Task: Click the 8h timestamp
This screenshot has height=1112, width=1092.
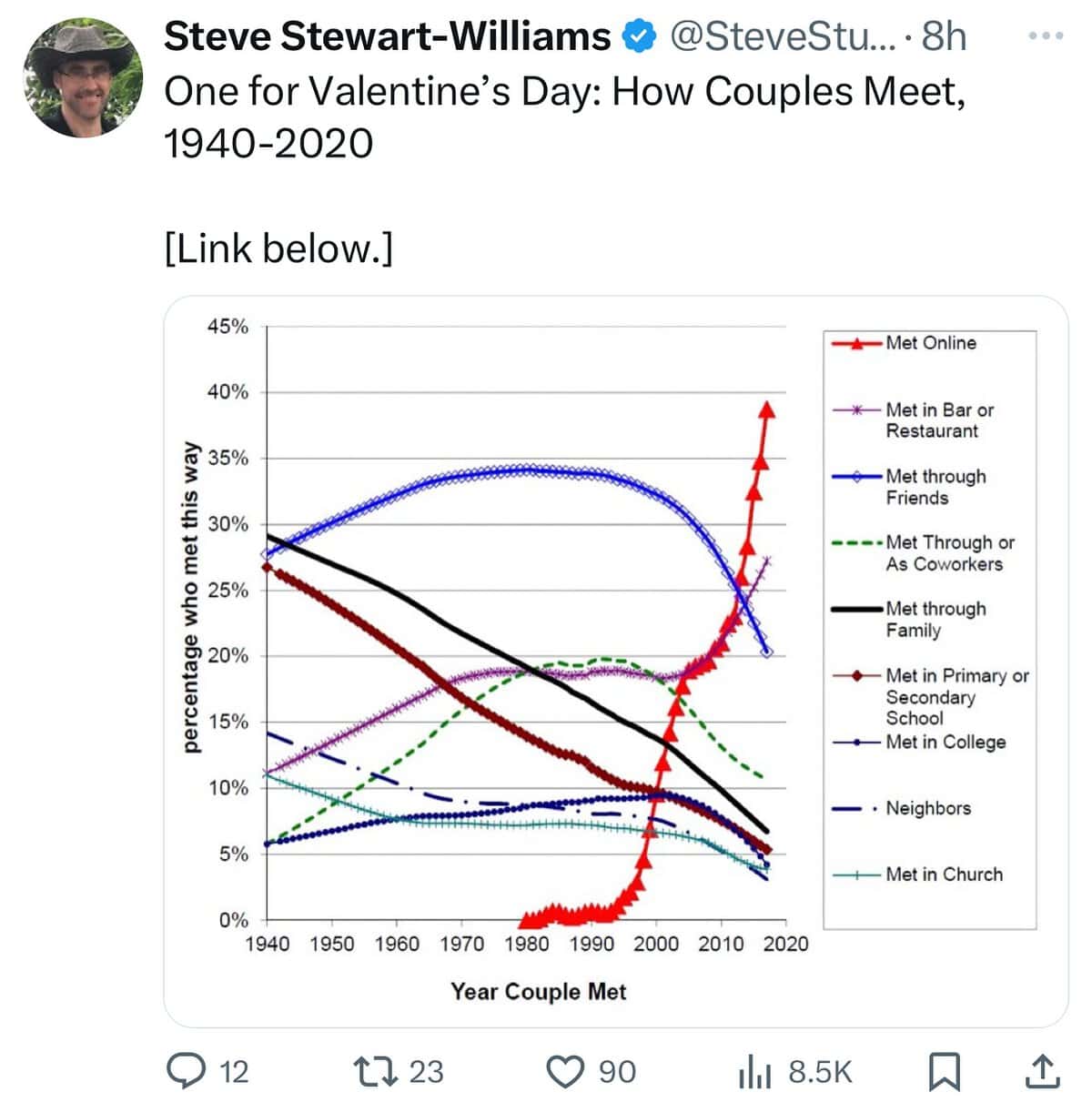Action: coord(944,36)
